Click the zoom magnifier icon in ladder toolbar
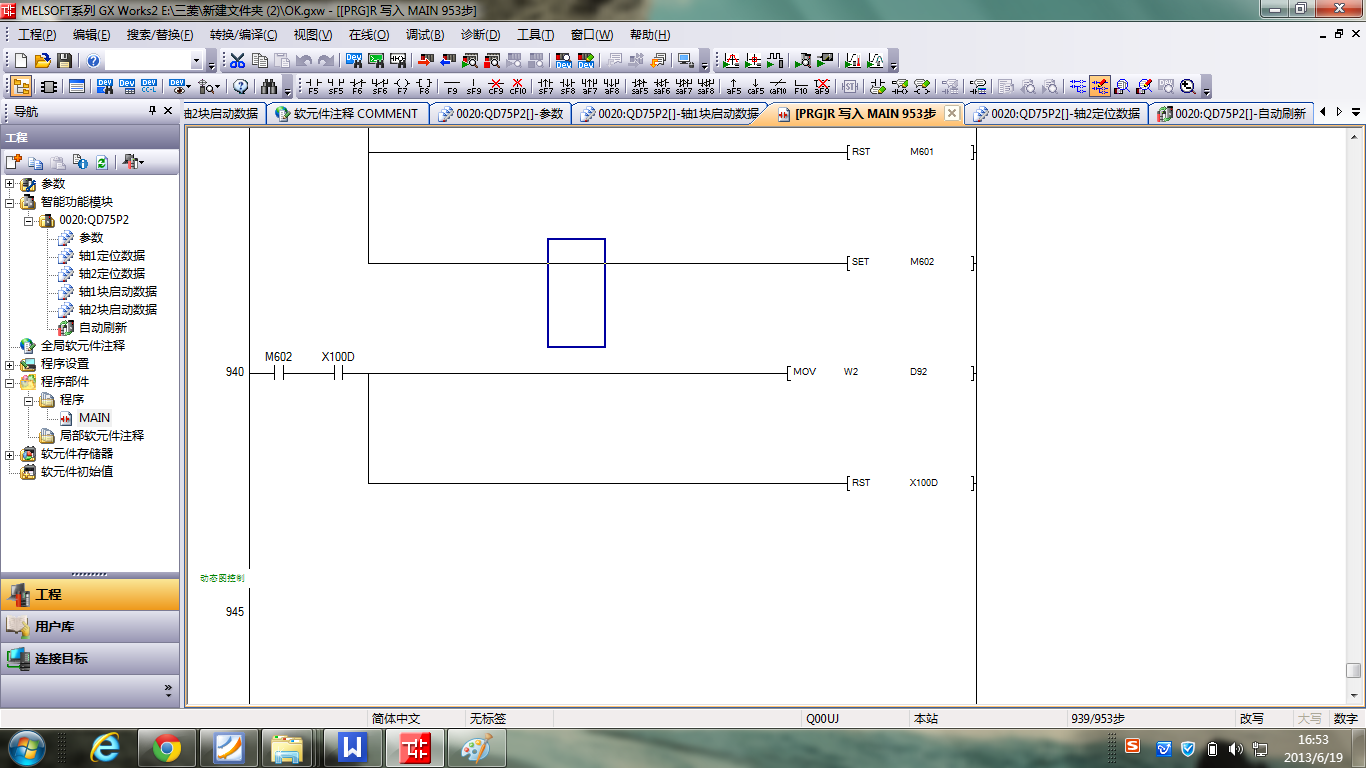 (x=1188, y=86)
